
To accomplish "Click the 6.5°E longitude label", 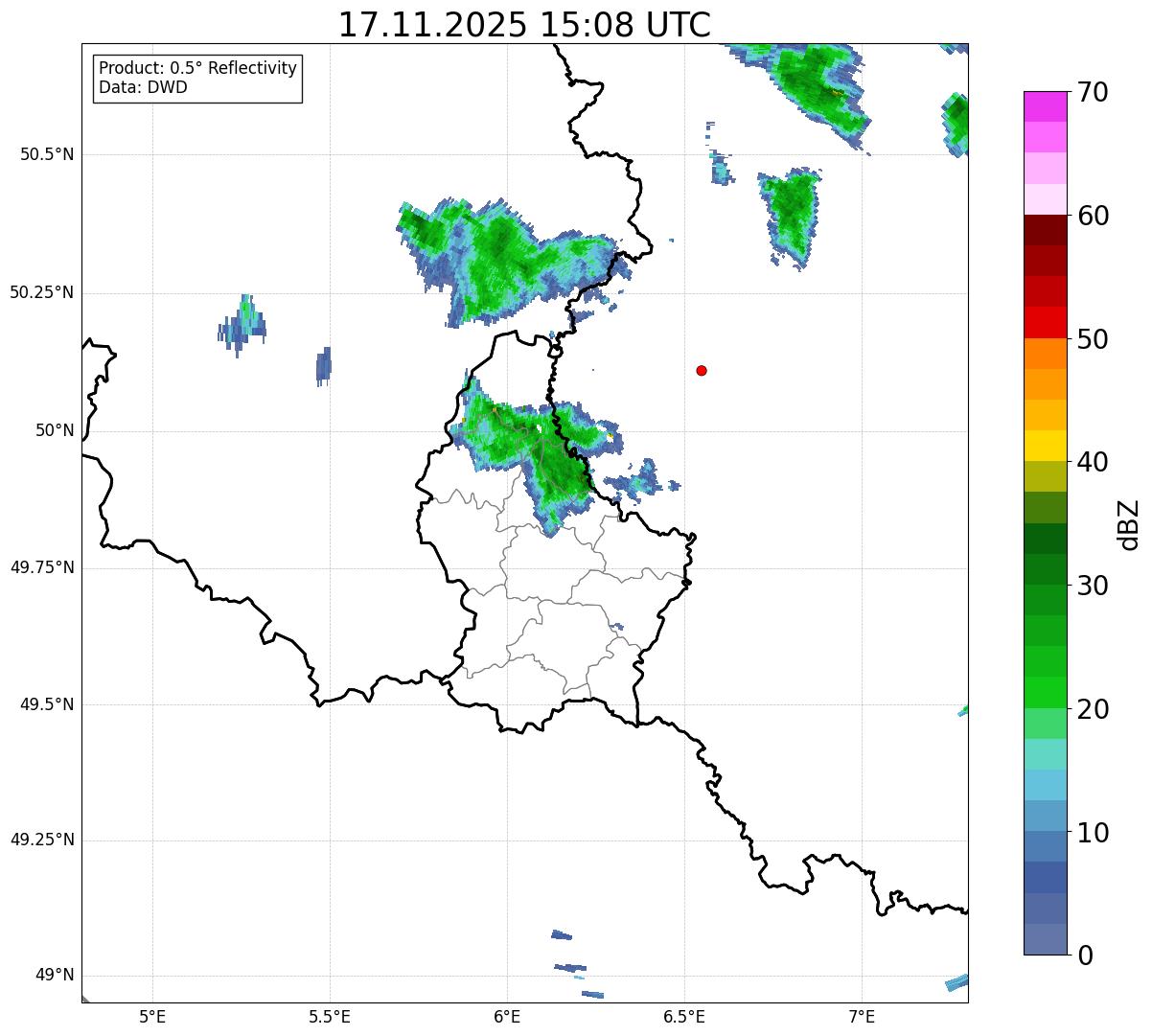I will click(684, 1016).
